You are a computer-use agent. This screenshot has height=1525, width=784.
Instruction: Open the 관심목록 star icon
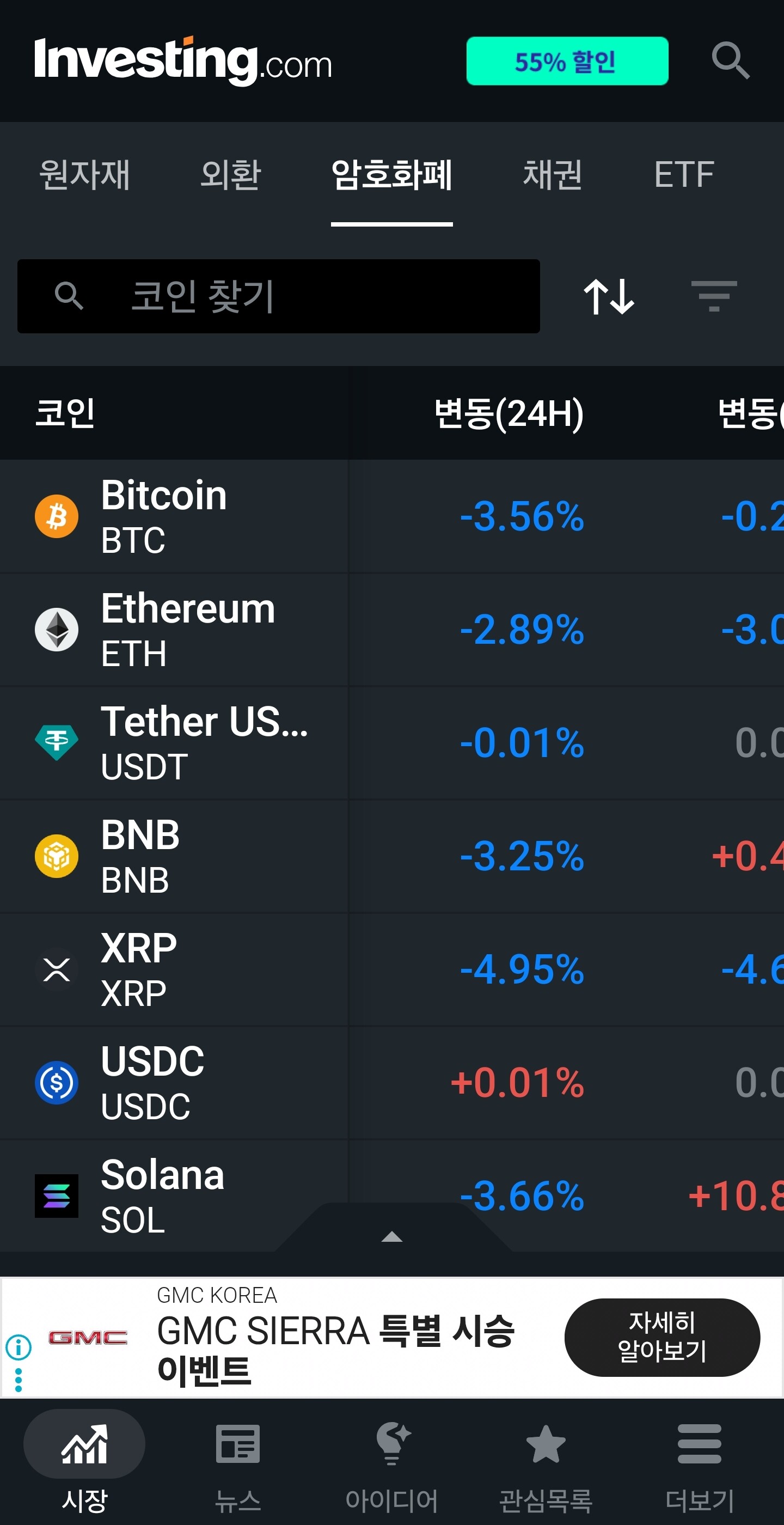(546, 1444)
